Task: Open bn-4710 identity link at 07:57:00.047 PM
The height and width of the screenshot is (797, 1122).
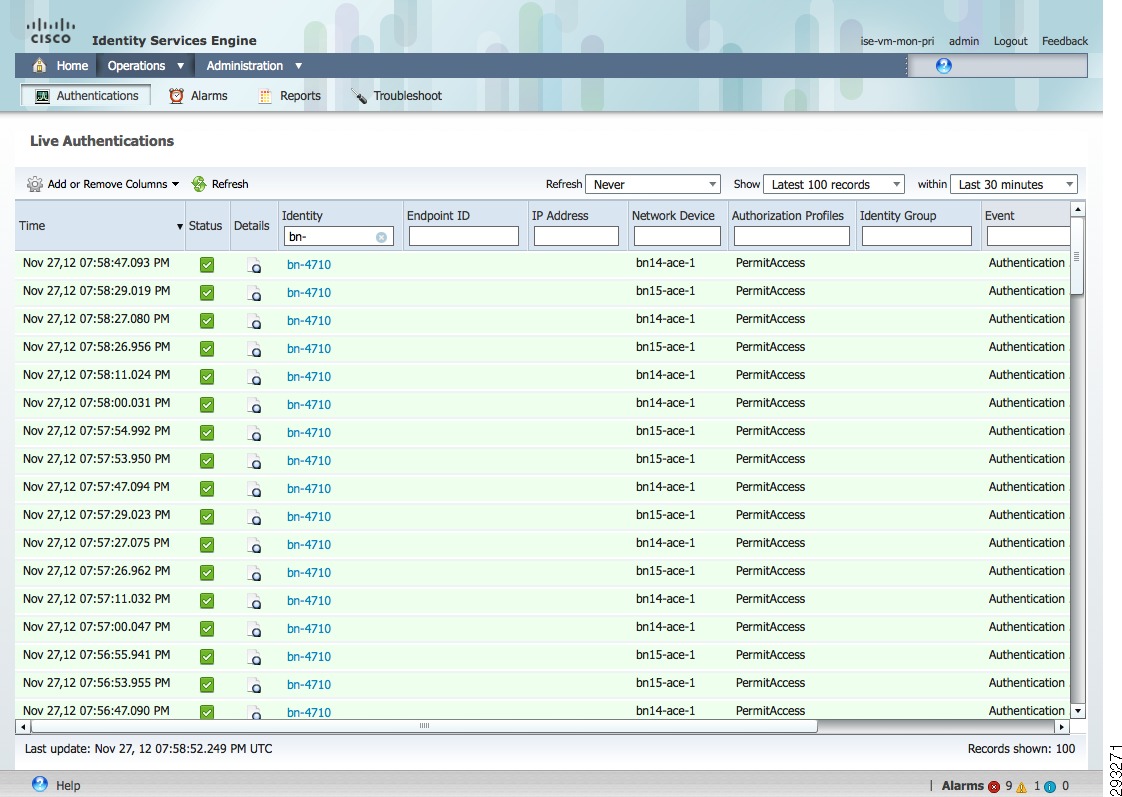Action: [x=309, y=629]
